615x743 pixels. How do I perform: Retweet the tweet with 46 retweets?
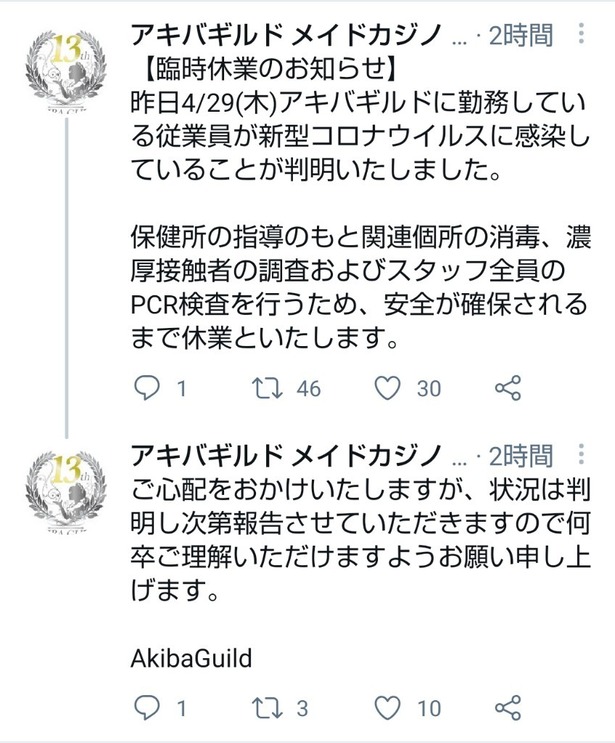pos(264,389)
